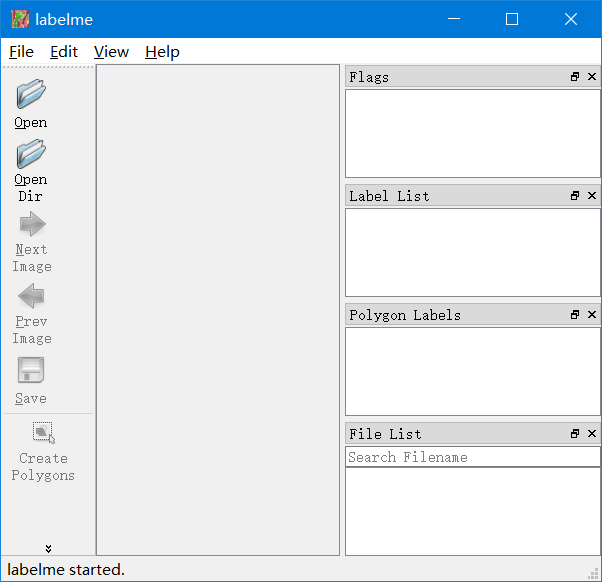Float the Polygon Labels panel

[575, 315]
